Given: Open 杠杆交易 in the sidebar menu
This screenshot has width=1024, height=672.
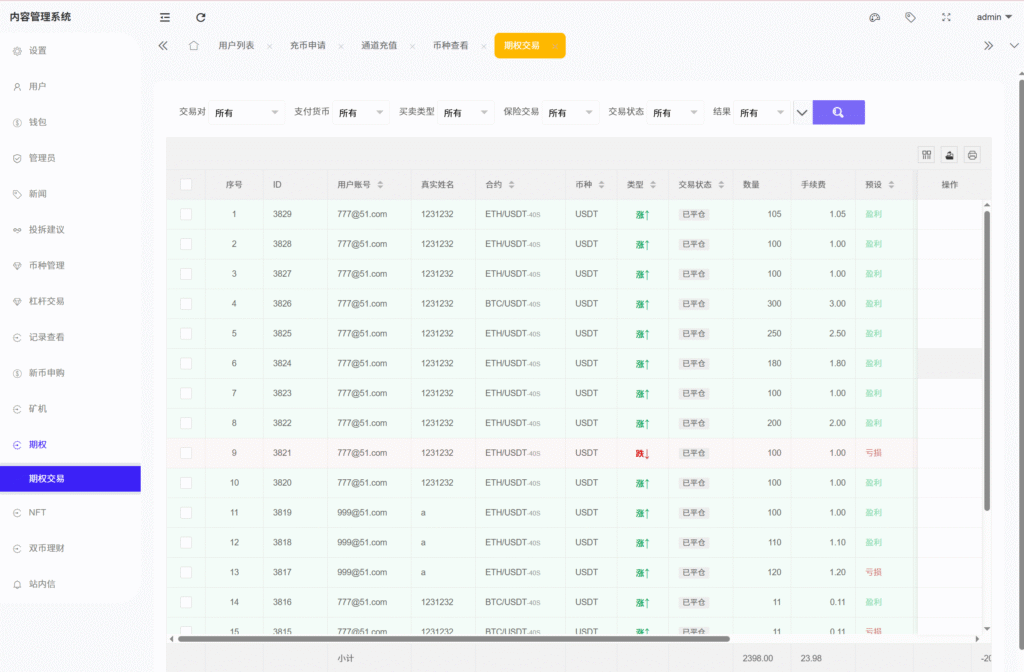Looking at the screenshot, I should [x=46, y=301].
